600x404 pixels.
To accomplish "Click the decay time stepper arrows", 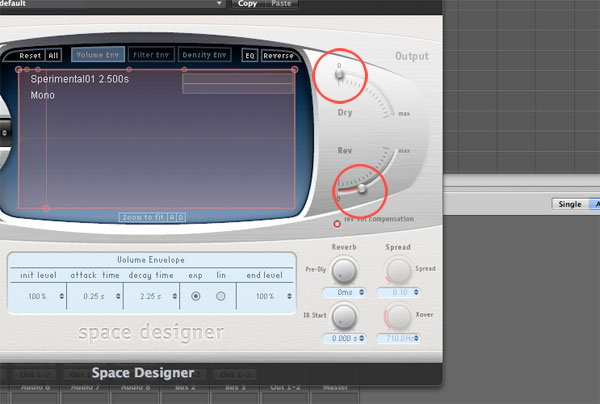I will [175, 296].
